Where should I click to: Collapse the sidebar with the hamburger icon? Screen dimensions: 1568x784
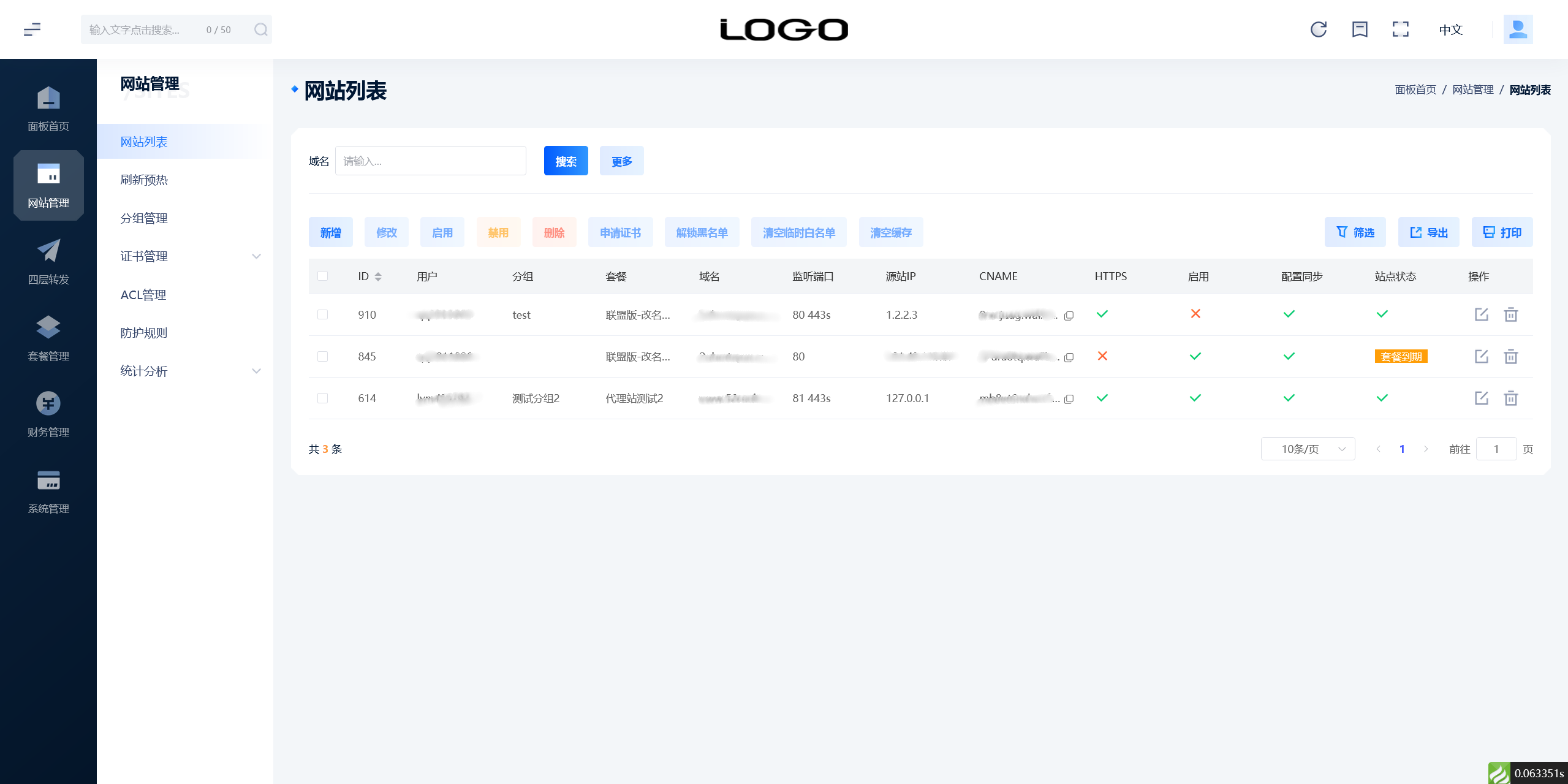point(32,29)
